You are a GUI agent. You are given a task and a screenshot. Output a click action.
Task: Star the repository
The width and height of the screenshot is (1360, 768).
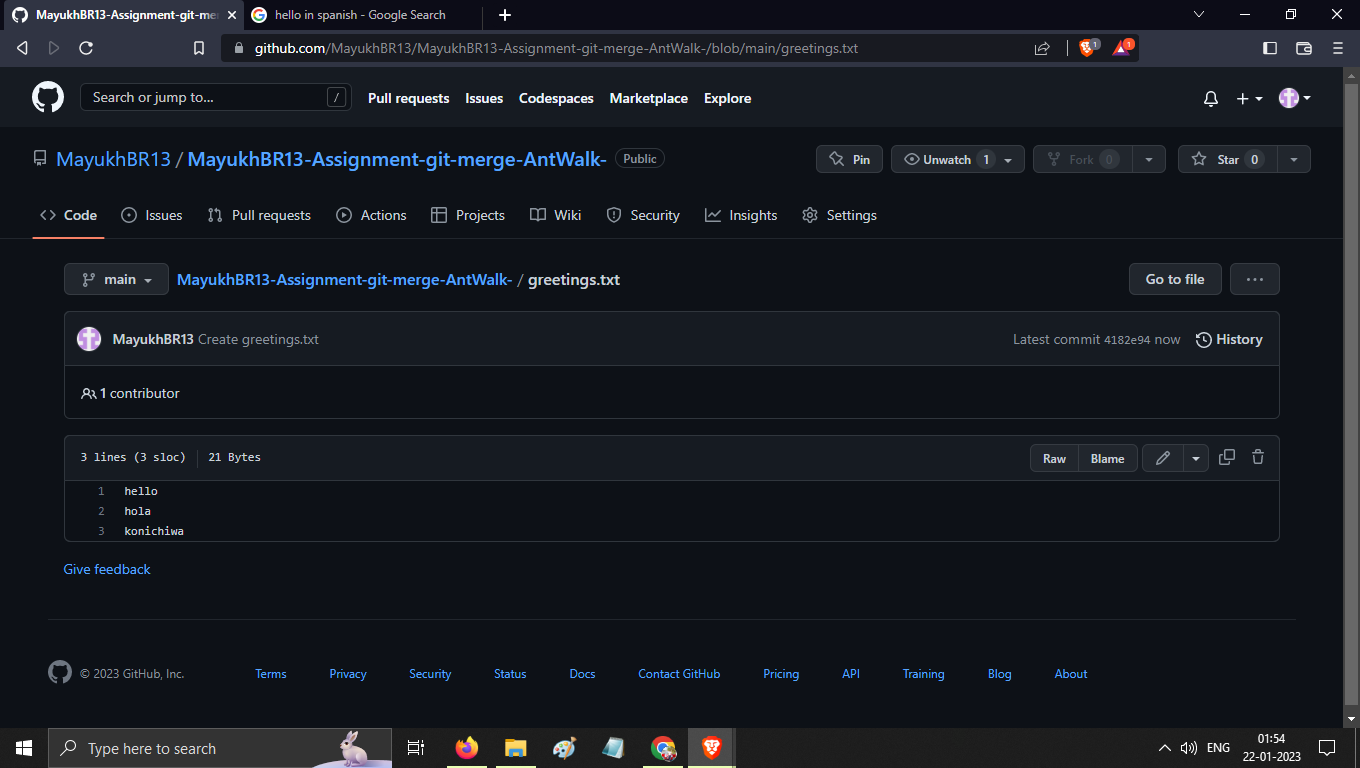click(x=1227, y=158)
